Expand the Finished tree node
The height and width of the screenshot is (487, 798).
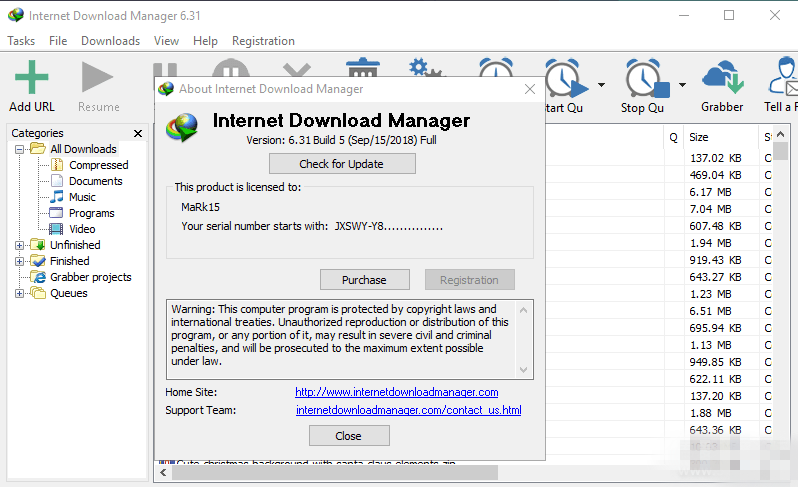[x=19, y=262]
